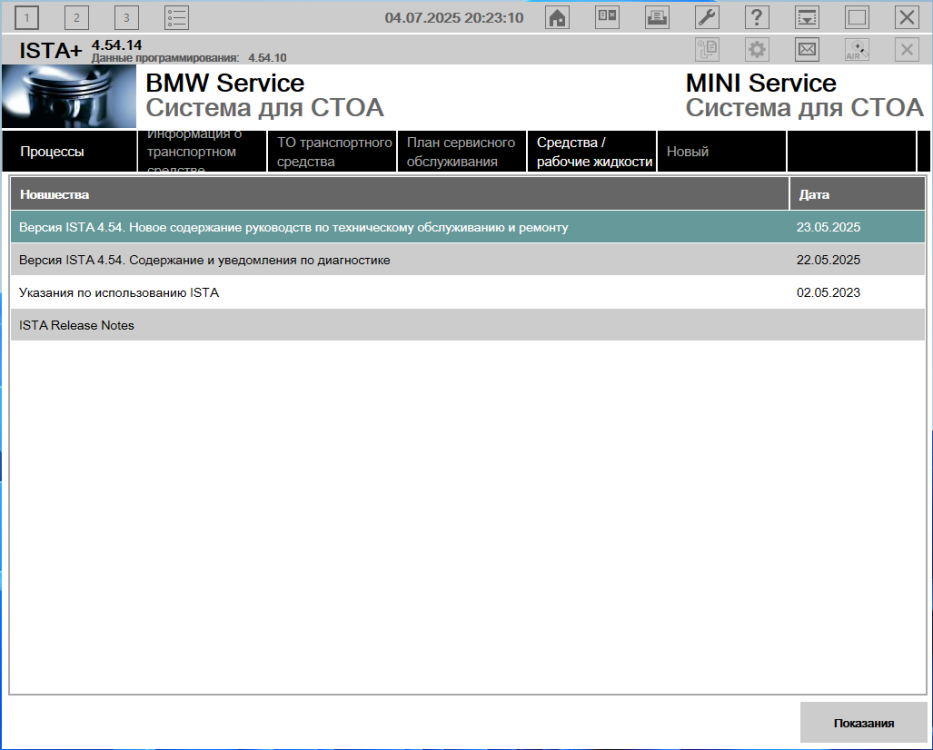The width and height of the screenshot is (933, 750).
Task: Open the Процессы tab
Action: 69,151
